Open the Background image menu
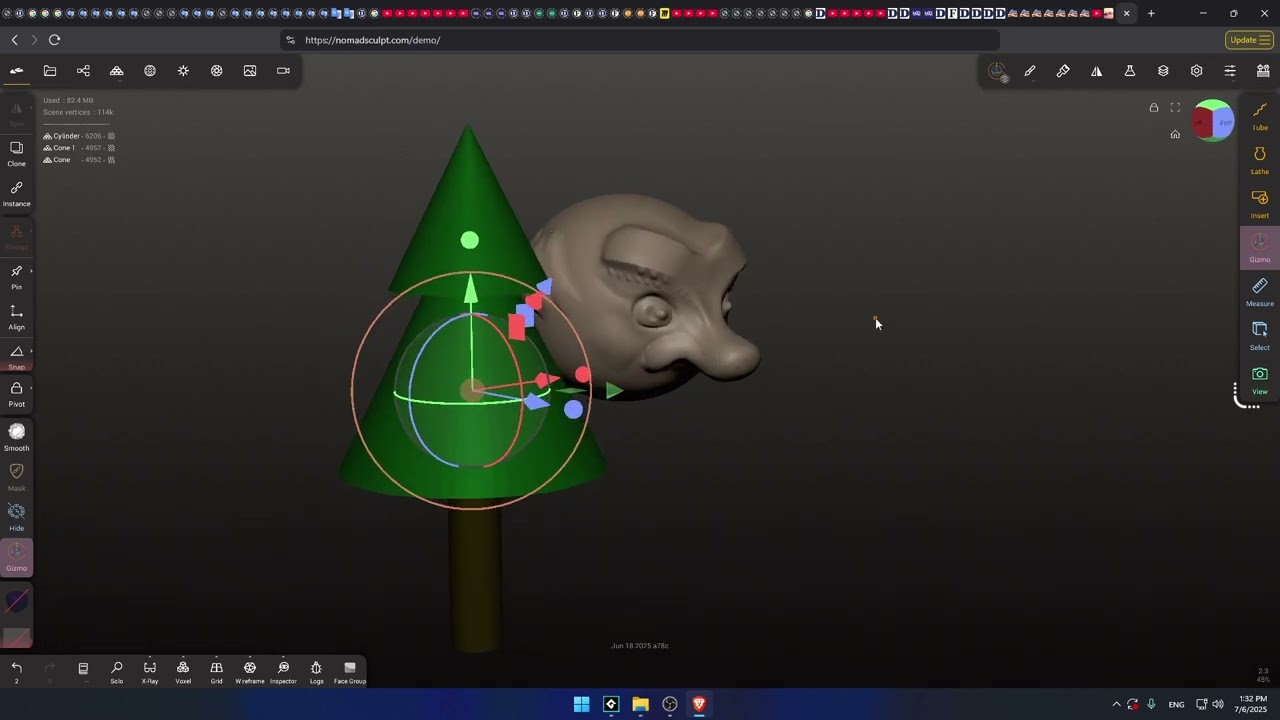This screenshot has height=720, width=1280. point(250,71)
